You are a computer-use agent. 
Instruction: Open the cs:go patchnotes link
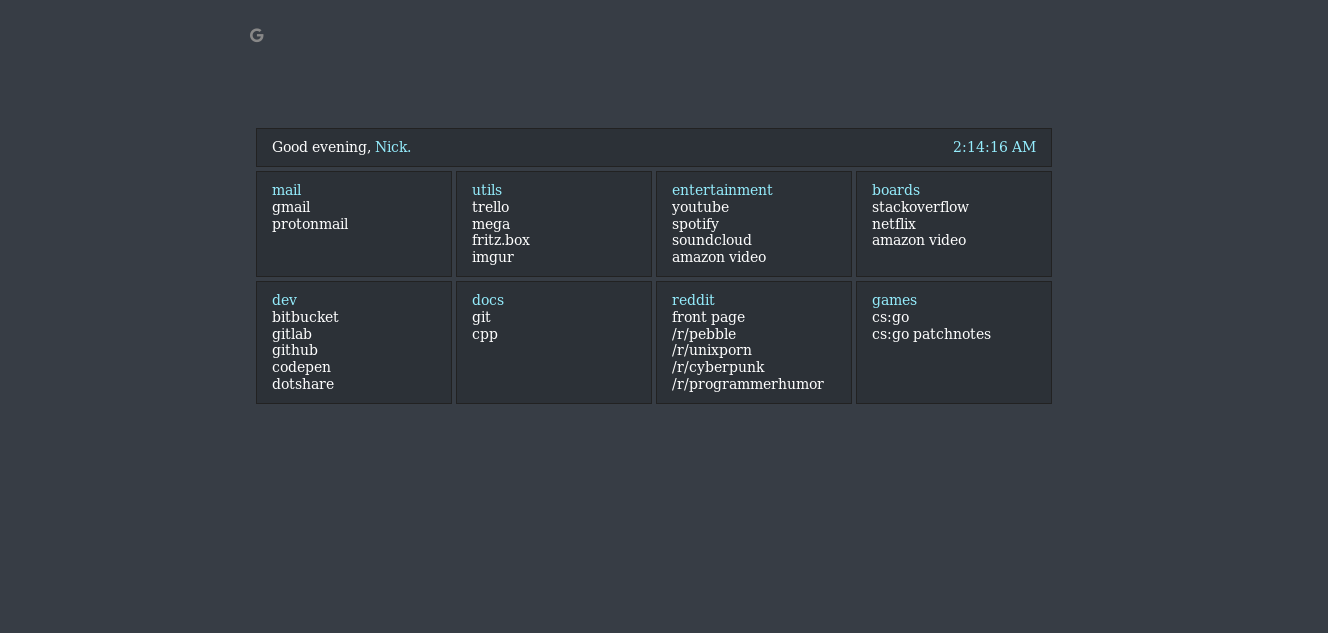[931, 334]
